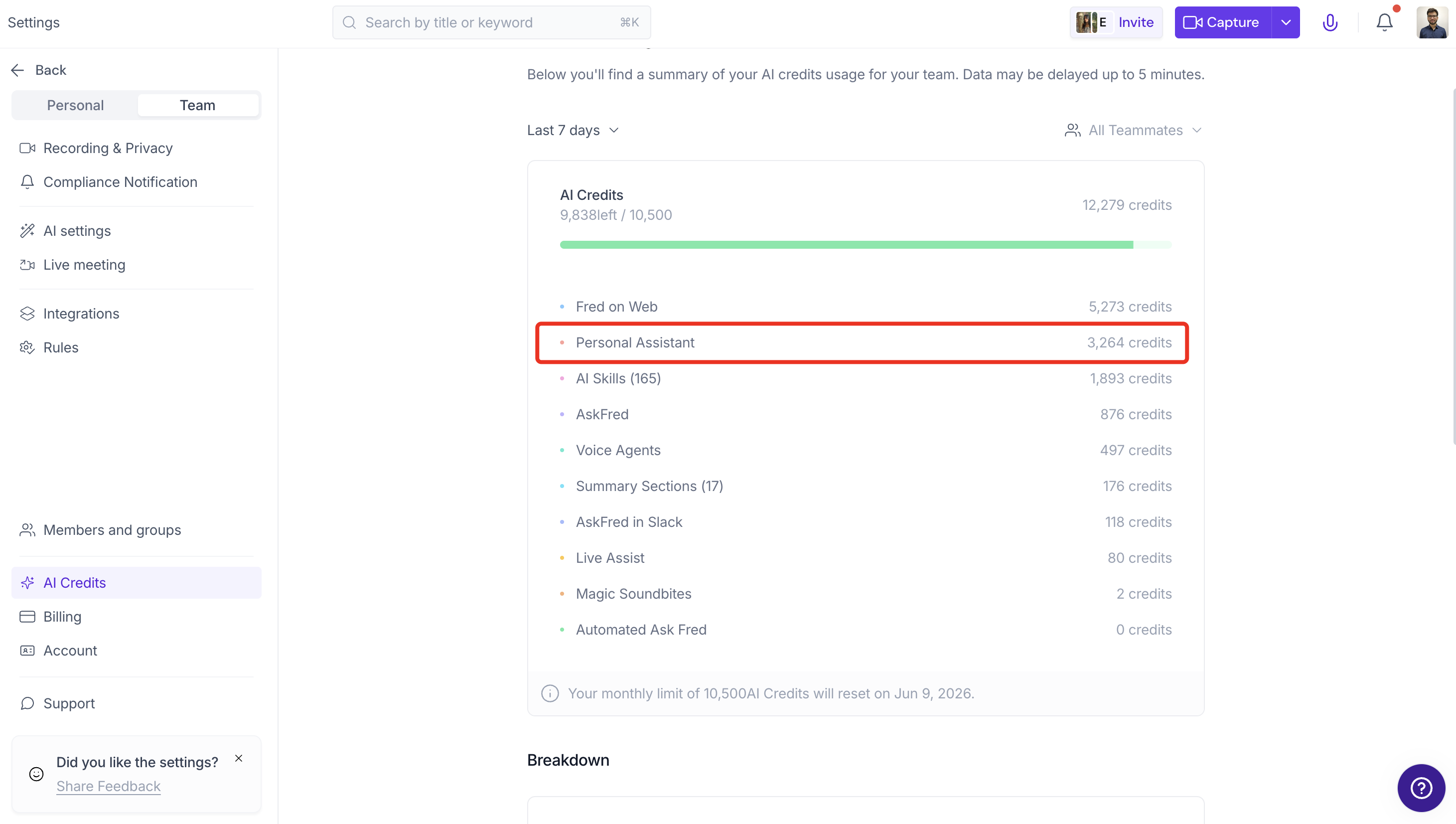Click the AI Credits usage progress bar

866,245
